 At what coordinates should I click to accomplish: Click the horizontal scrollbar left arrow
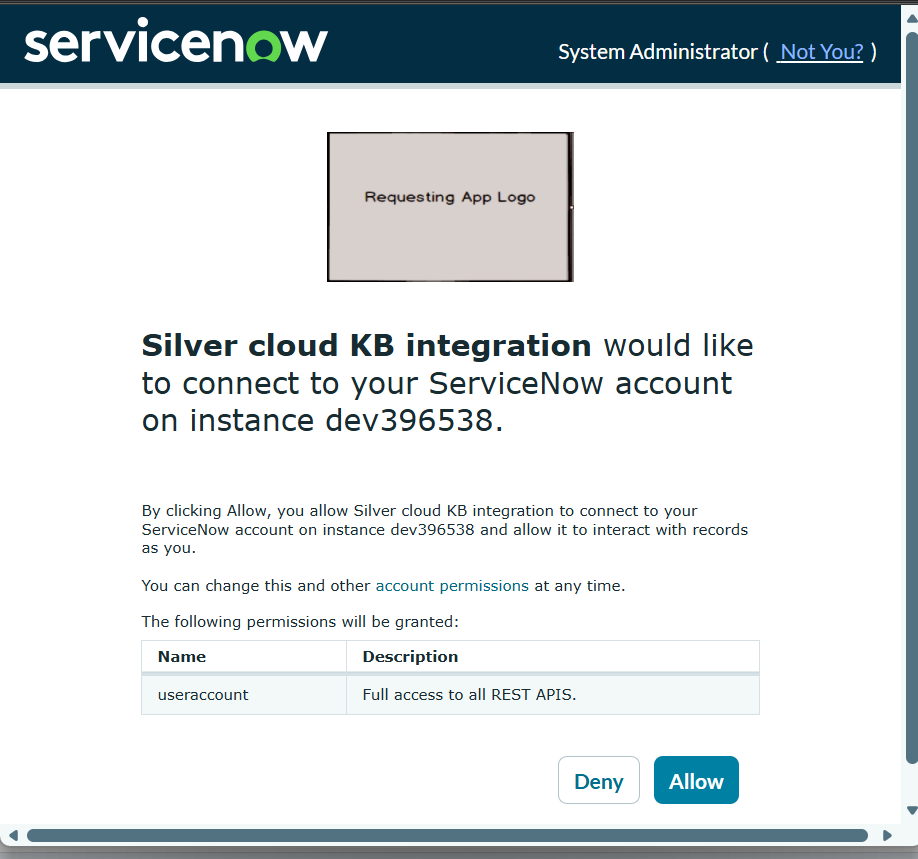pos(13,835)
